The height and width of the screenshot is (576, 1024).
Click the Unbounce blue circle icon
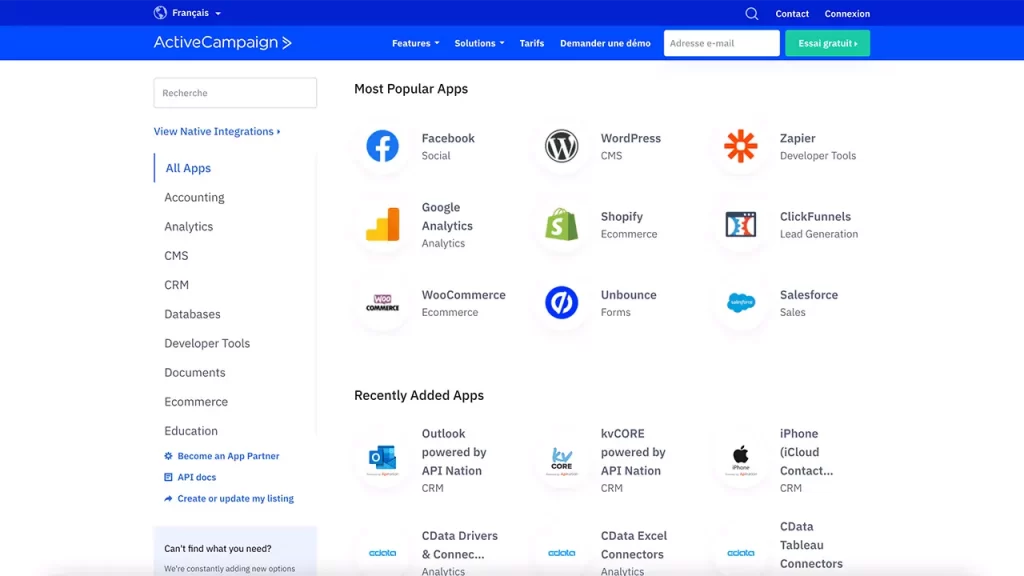tap(562, 302)
